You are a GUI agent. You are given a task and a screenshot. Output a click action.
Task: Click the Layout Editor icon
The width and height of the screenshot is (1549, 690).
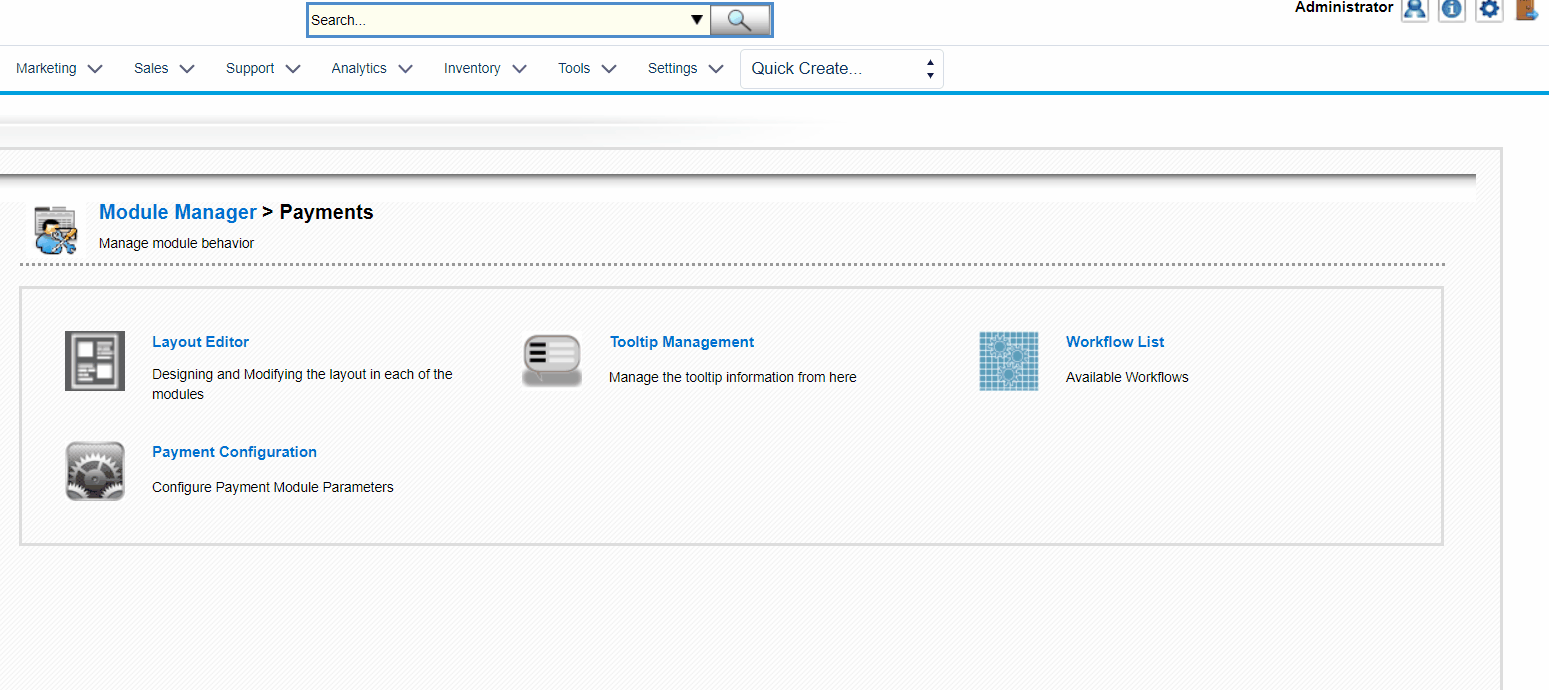95,361
